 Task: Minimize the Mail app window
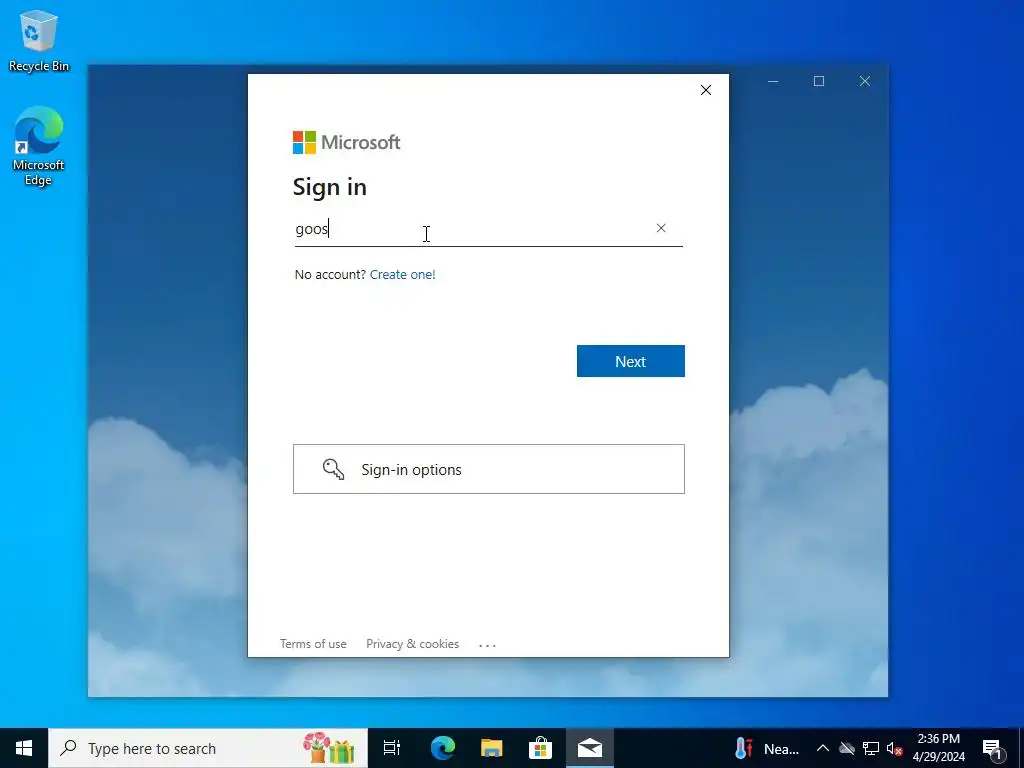tap(773, 82)
